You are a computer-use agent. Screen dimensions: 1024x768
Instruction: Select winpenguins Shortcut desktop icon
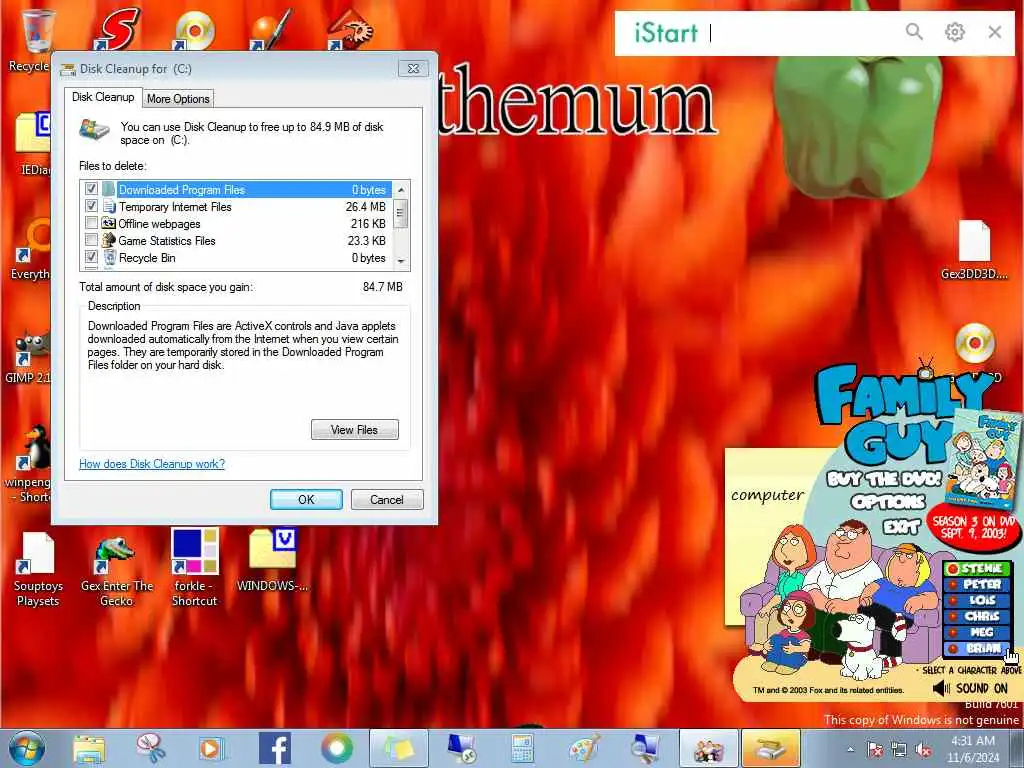pyautogui.click(x=29, y=464)
